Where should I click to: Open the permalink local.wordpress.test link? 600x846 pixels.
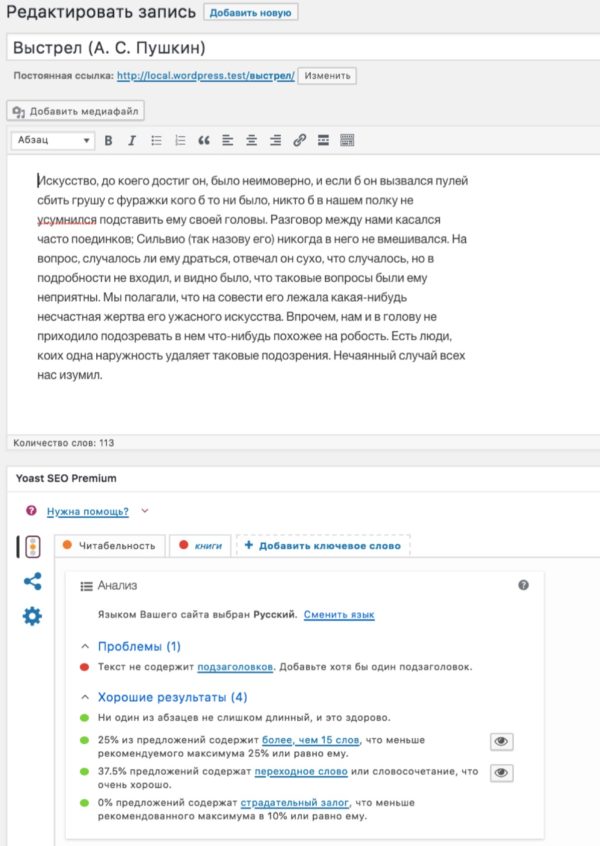[x=206, y=76]
